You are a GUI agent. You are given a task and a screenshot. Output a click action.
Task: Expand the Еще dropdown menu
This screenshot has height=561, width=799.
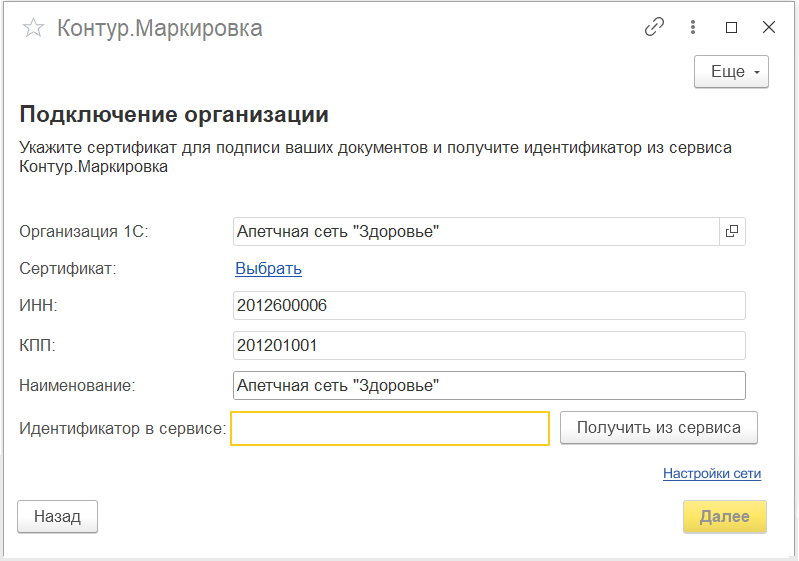tap(731, 72)
